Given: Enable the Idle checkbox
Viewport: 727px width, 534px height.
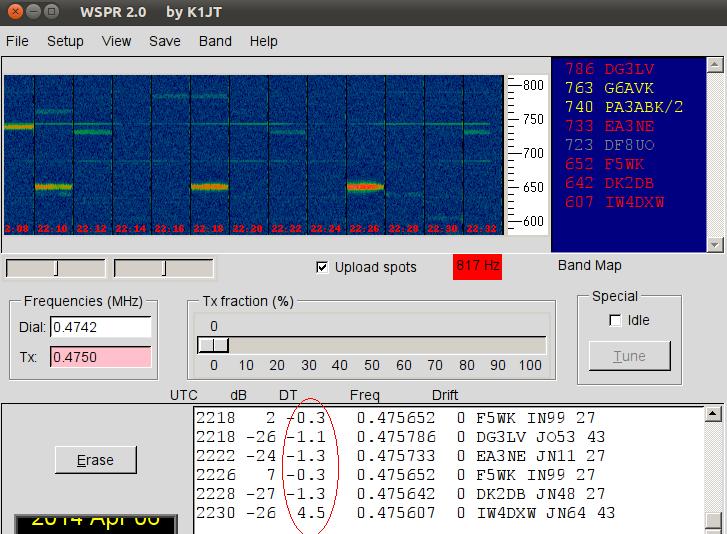Looking at the screenshot, I should (615, 320).
